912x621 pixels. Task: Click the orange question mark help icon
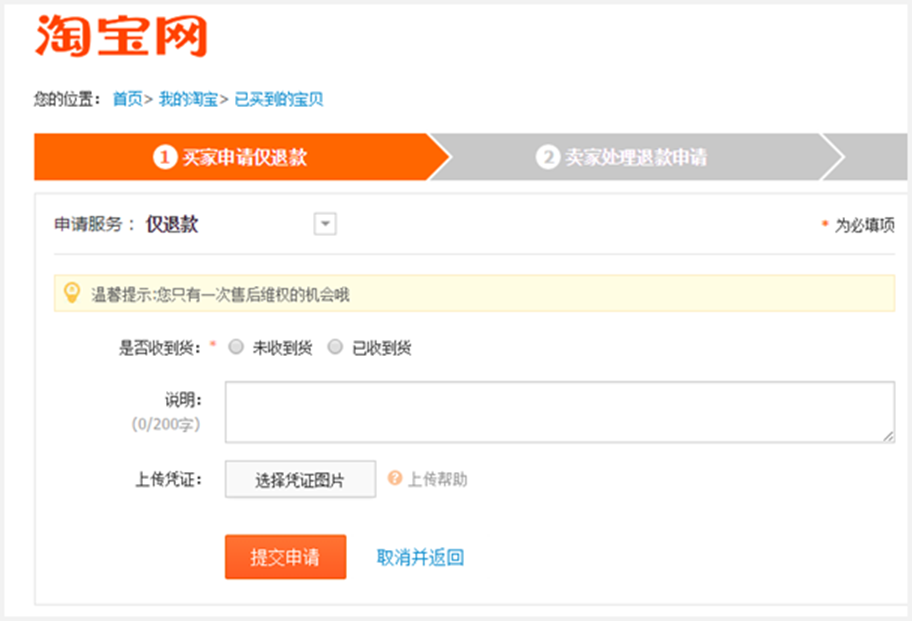point(395,478)
